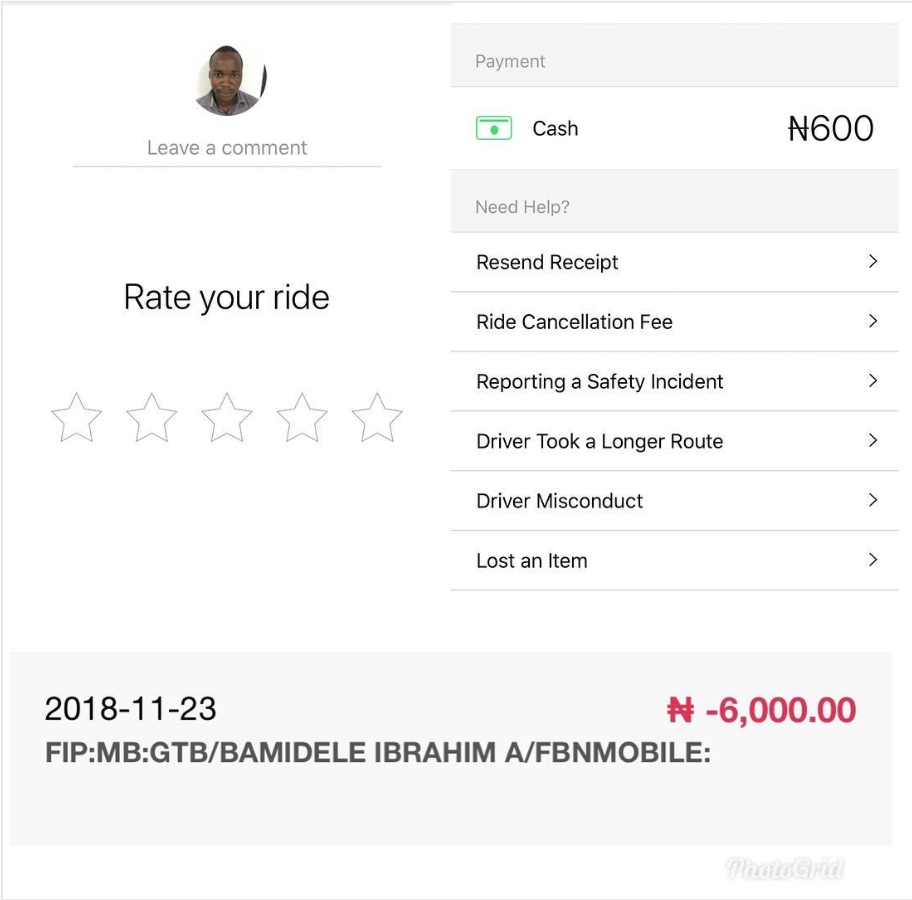Viewport: 912px width, 900px height.
Task: Click the second rating star
Action: [x=152, y=418]
